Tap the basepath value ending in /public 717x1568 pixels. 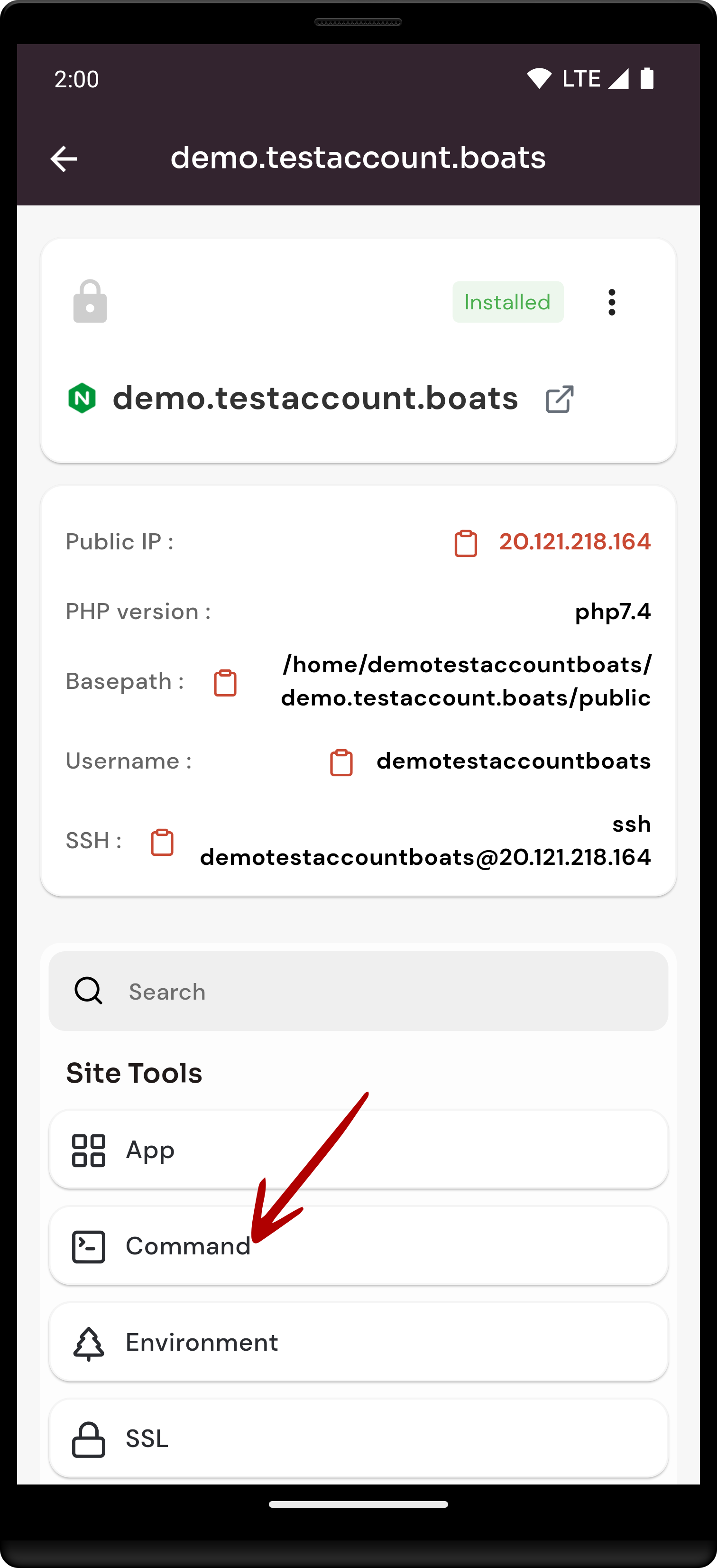pyautogui.click(x=466, y=681)
